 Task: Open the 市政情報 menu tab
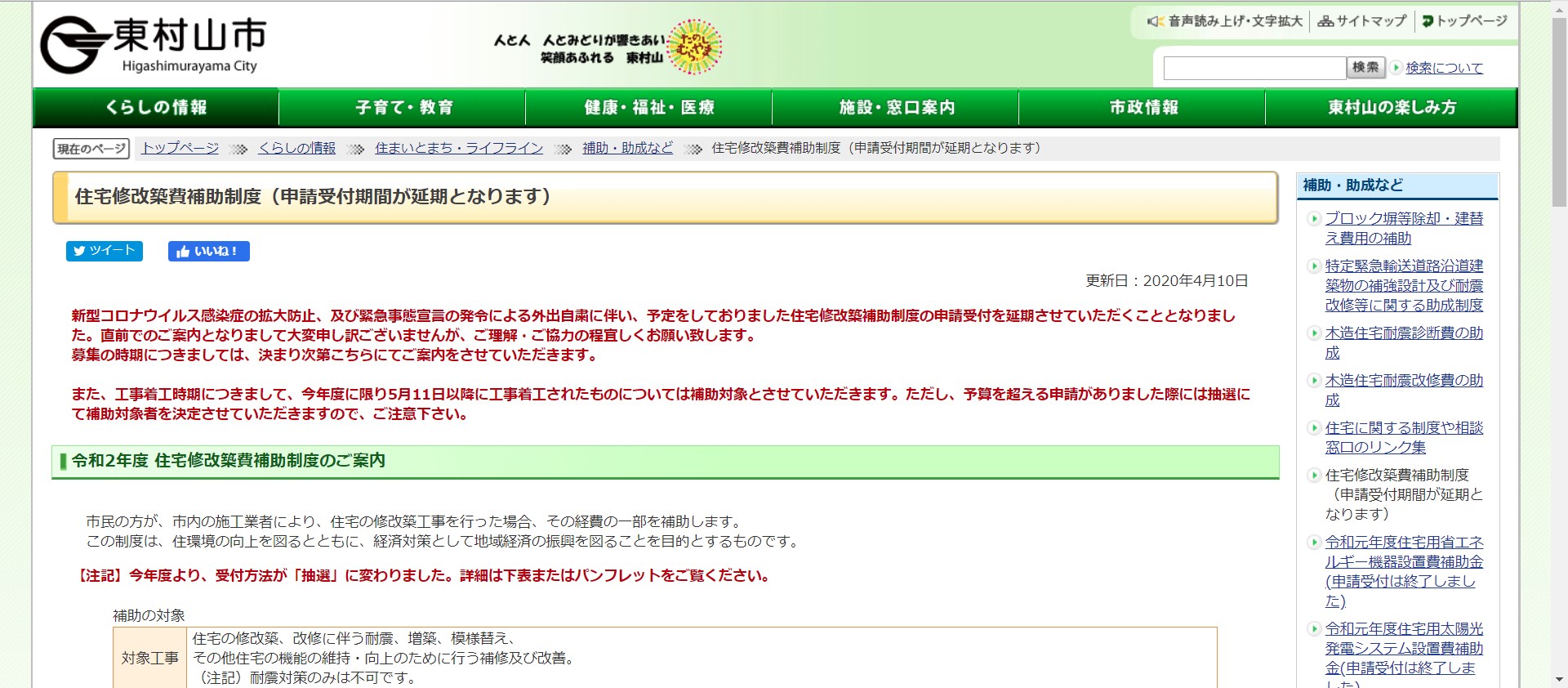pyautogui.click(x=1143, y=108)
